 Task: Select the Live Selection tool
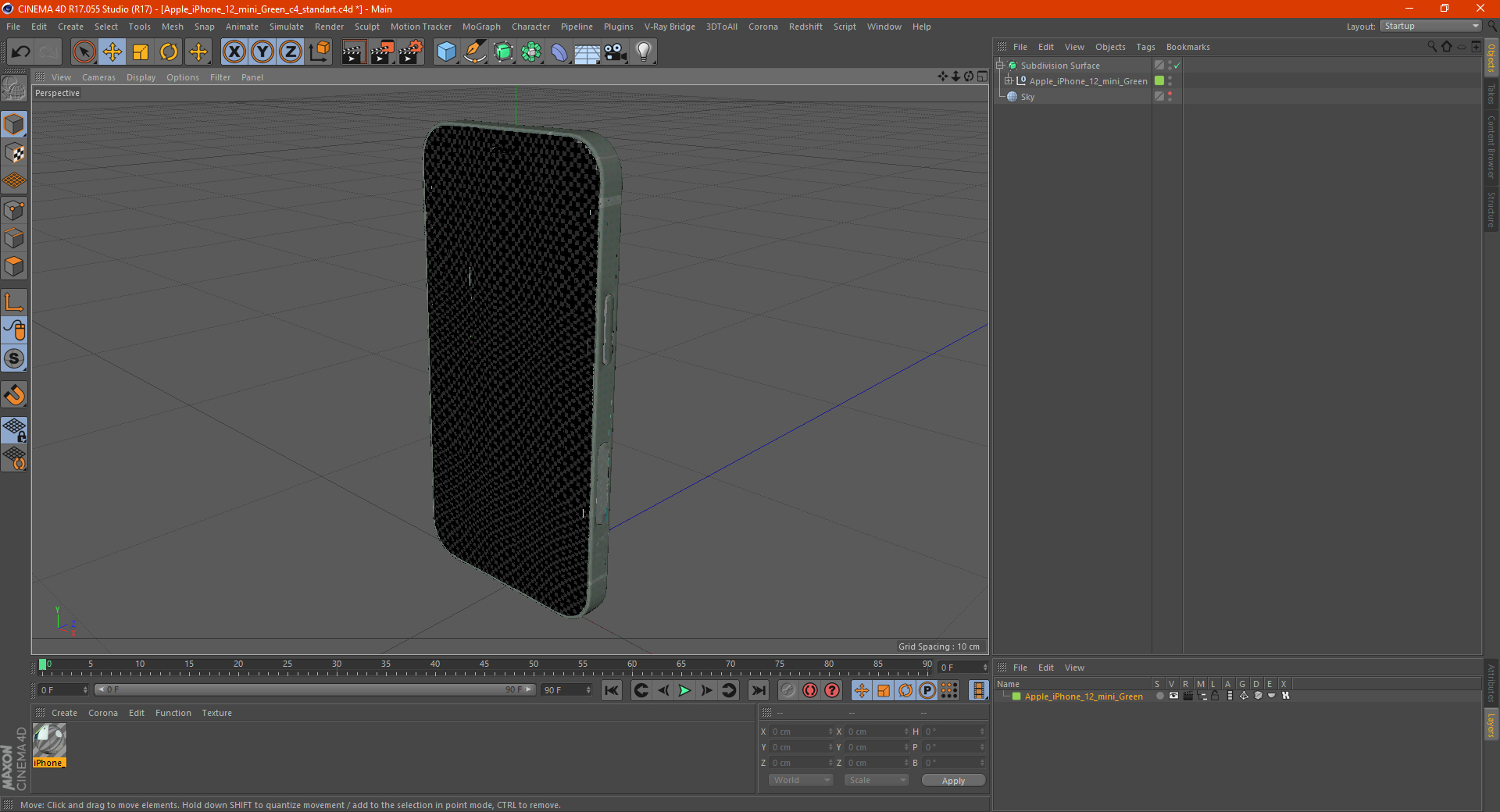click(84, 52)
